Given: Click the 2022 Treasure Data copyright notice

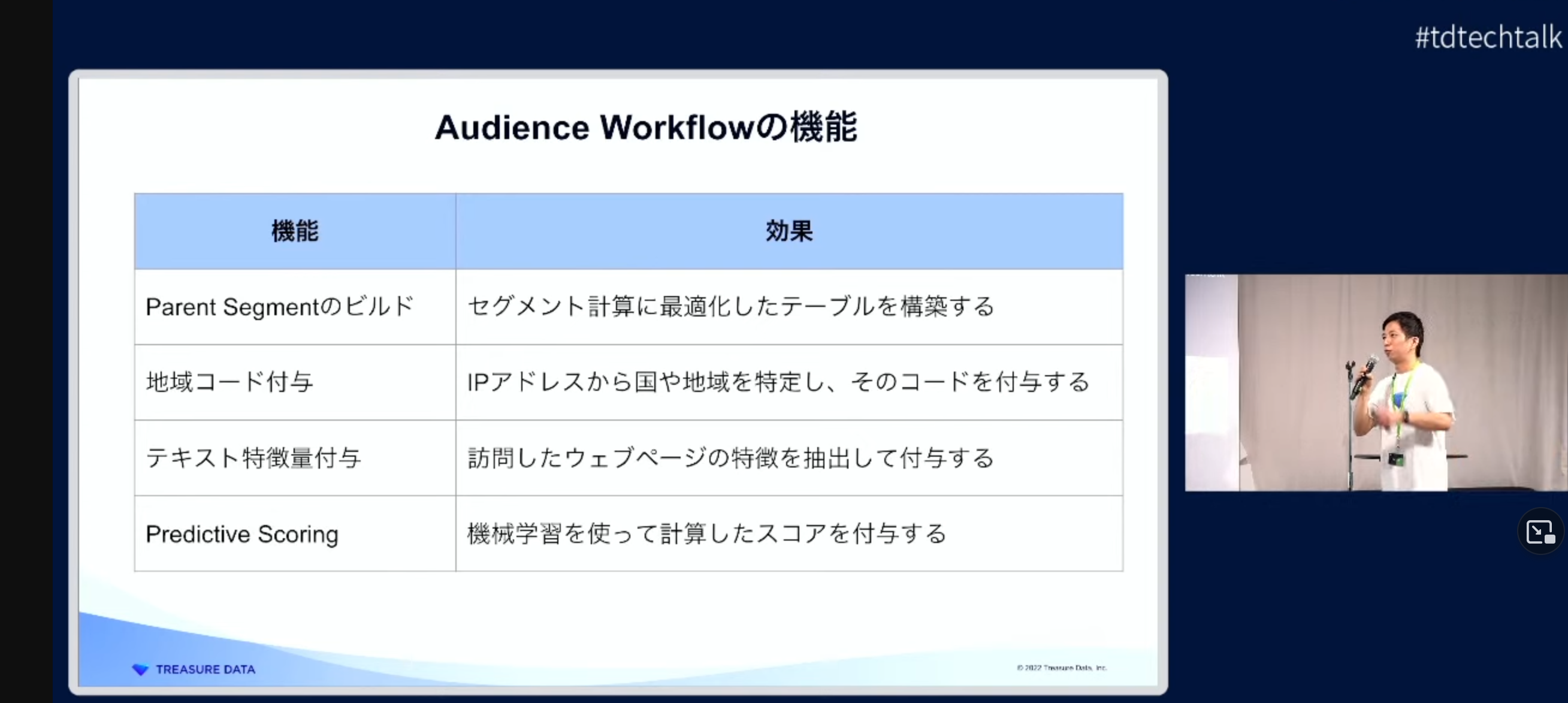Looking at the screenshot, I should click(x=1061, y=668).
